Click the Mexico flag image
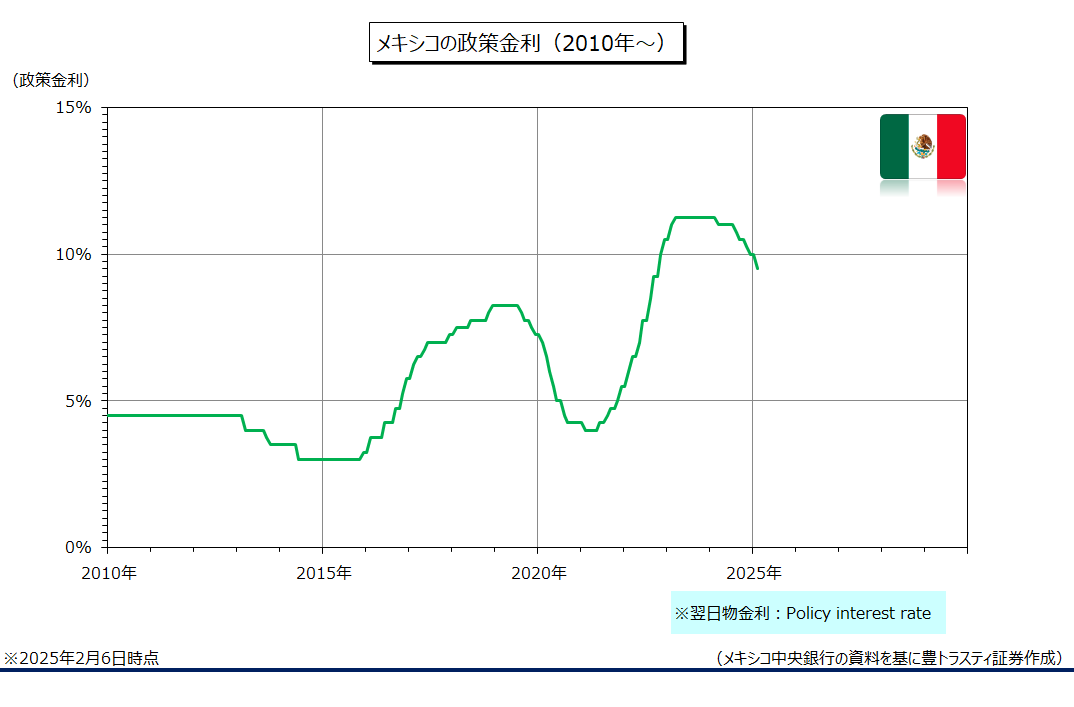Screen dimensions: 1074x707 point(923,147)
